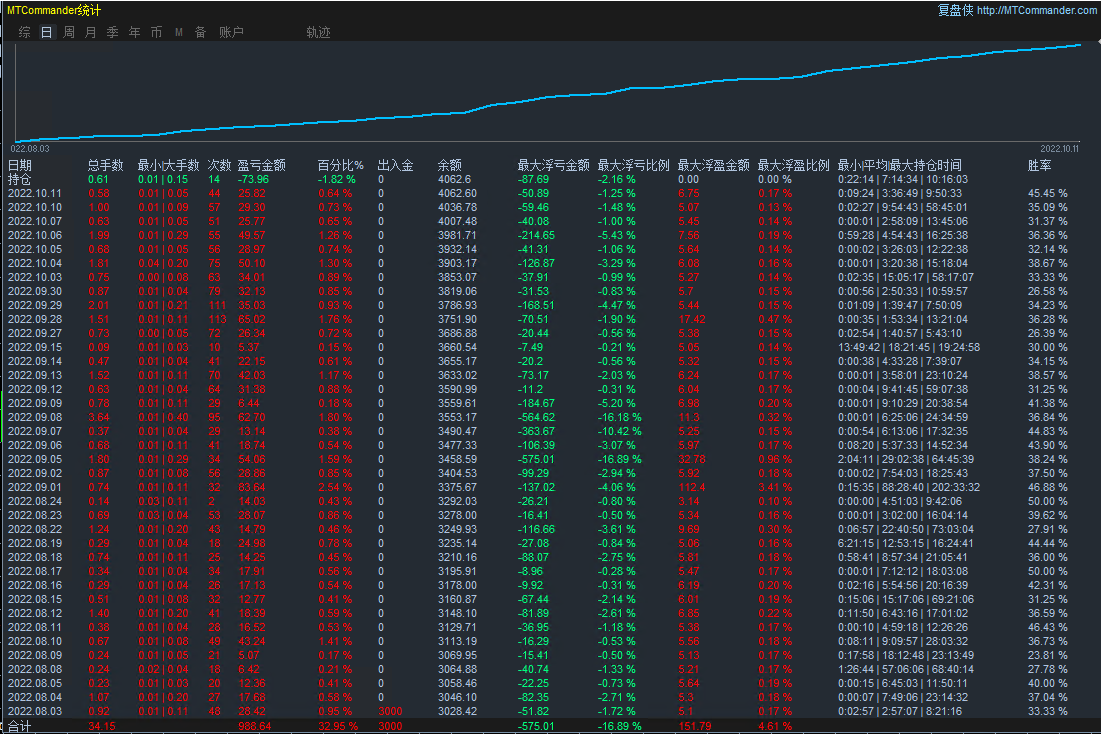Viewport: 1101px width, 734px height.
Task: Select the 日 daily statistics tab
Action: 47,32
